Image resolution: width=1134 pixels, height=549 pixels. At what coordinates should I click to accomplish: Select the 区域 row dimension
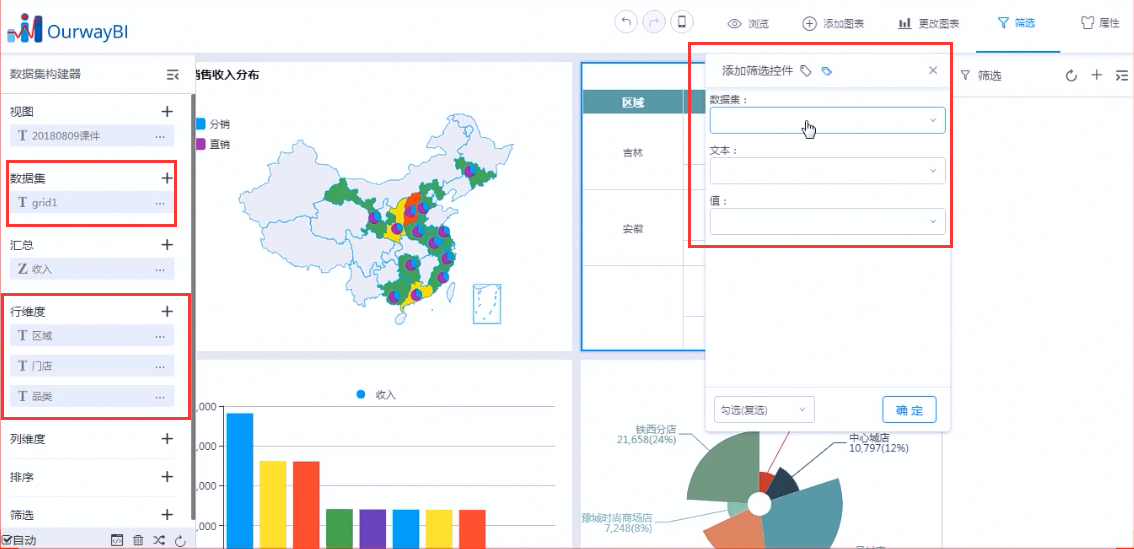point(92,336)
